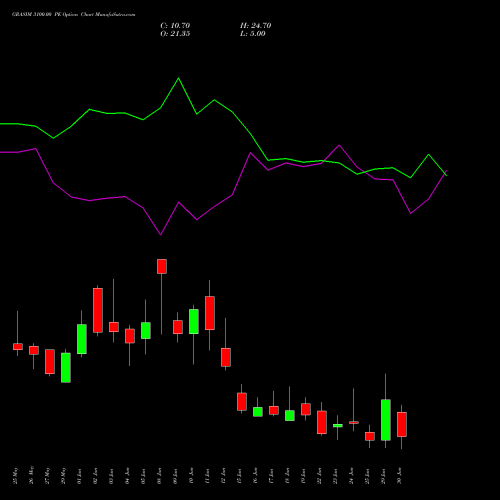Click the chart title text starting with GRASIM

pyautogui.click(x=74, y=15)
